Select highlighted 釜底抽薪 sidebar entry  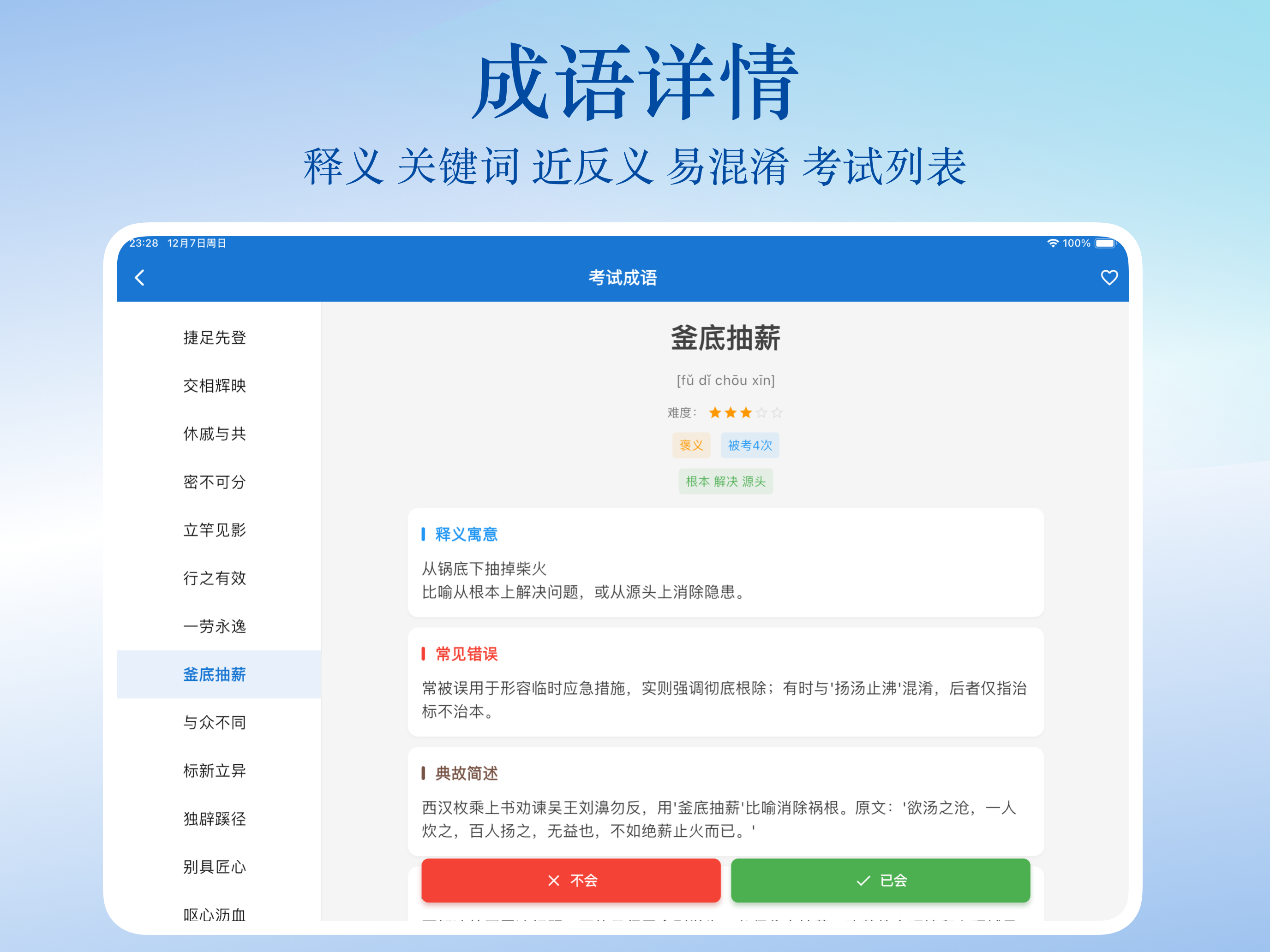pyautogui.click(x=218, y=674)
